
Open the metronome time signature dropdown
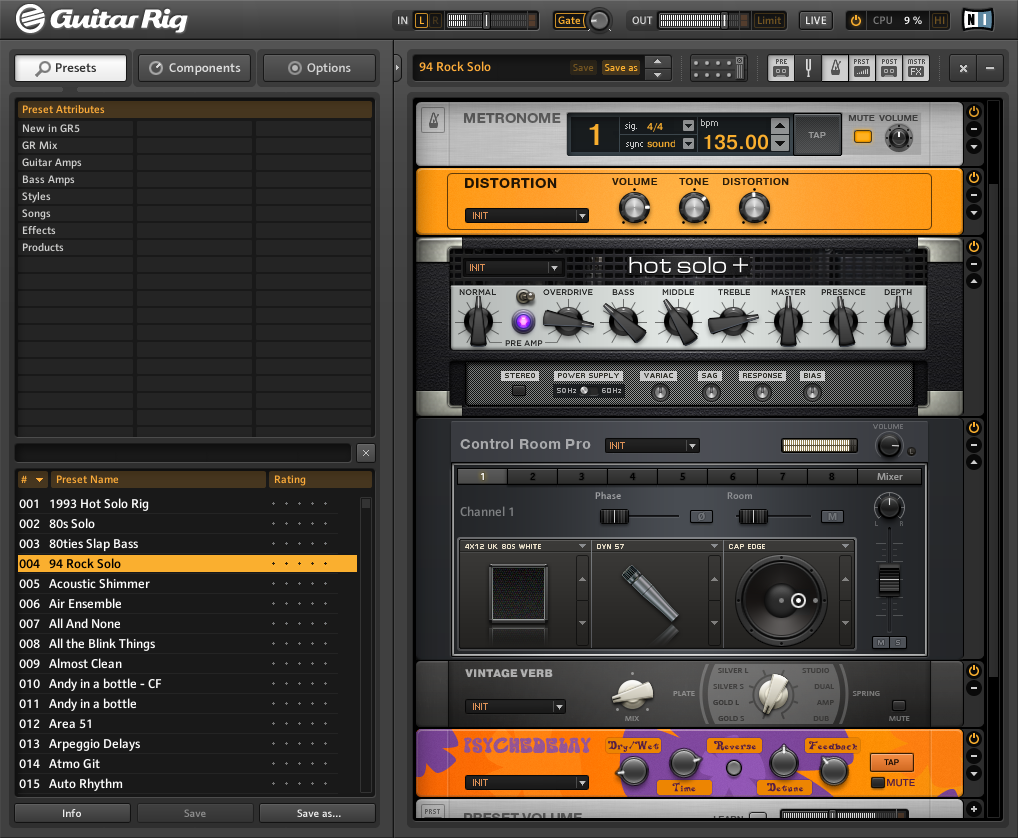(688, 126)
